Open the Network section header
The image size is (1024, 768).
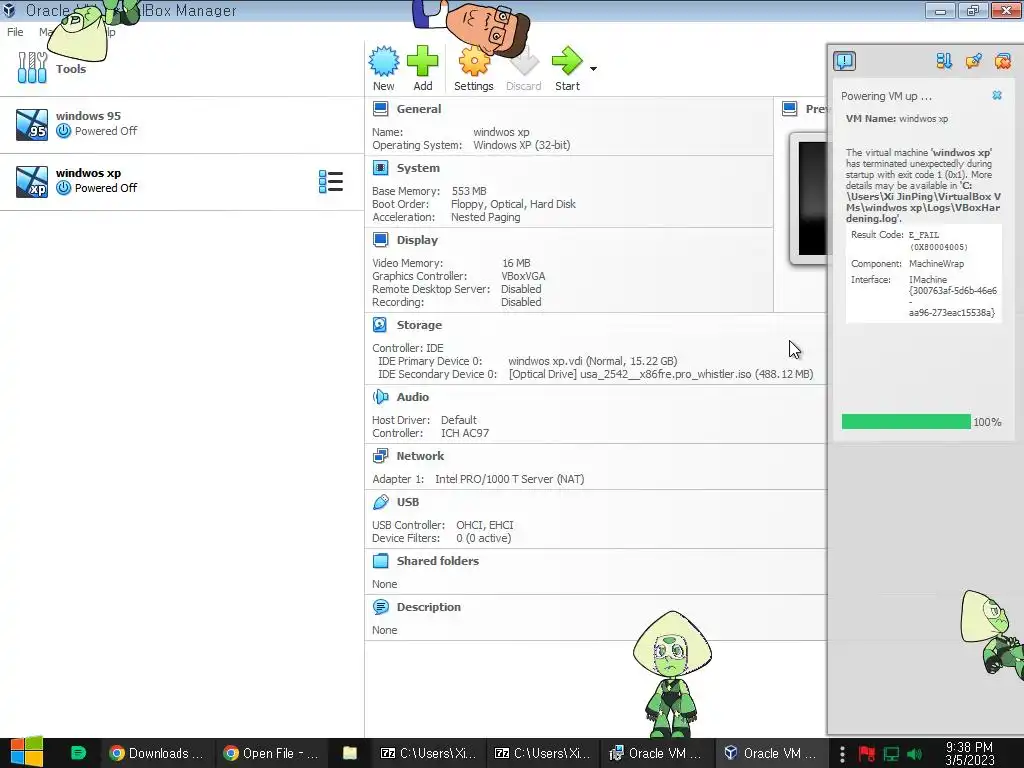point(420,456)
